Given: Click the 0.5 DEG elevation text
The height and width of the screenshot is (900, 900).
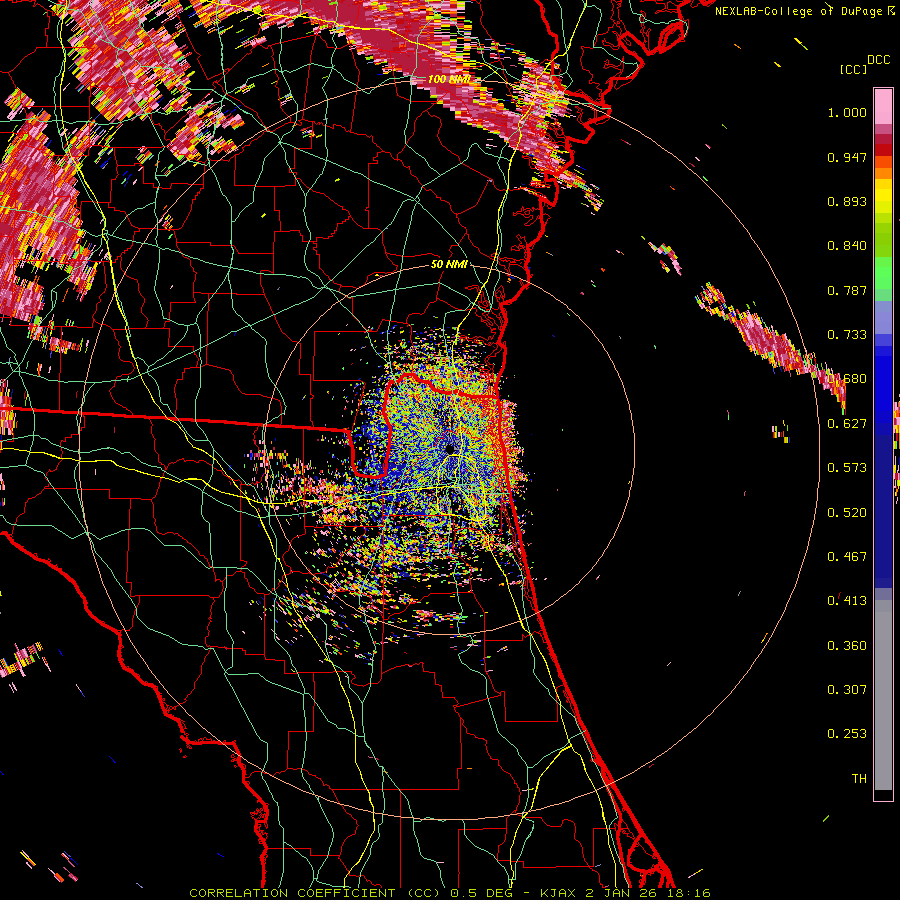Looking at the screenshot, I should (x=481, y=893).
